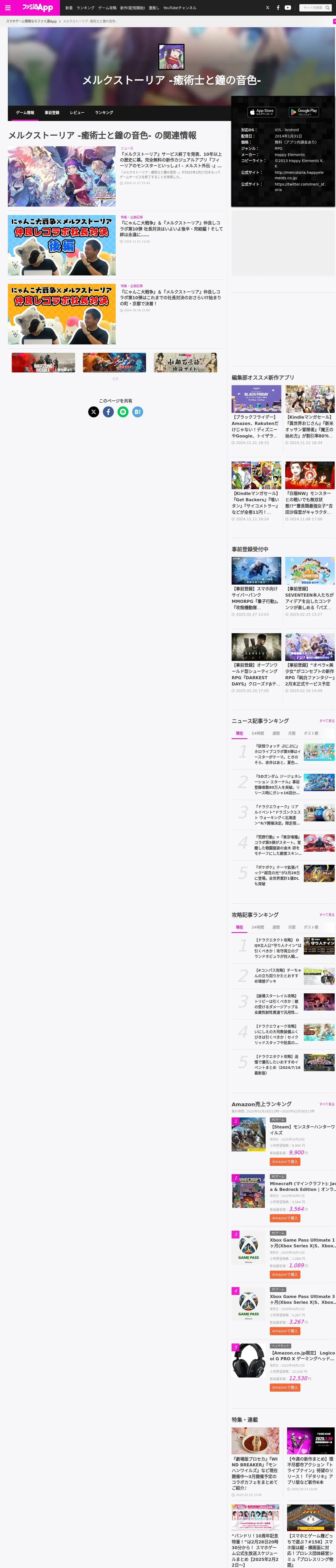Click the スマホゲーム情報ならファミ通App breadcrumb link
This screenshot has width=336, height=1568.
(x=31, y=21)
